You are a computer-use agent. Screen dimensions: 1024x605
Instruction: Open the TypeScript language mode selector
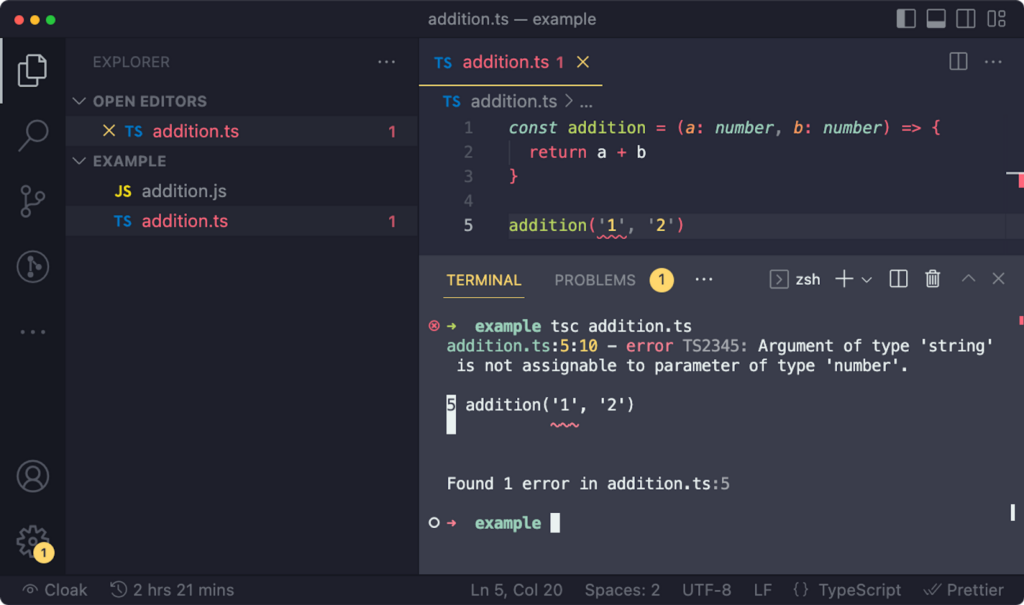click(846, 590)
